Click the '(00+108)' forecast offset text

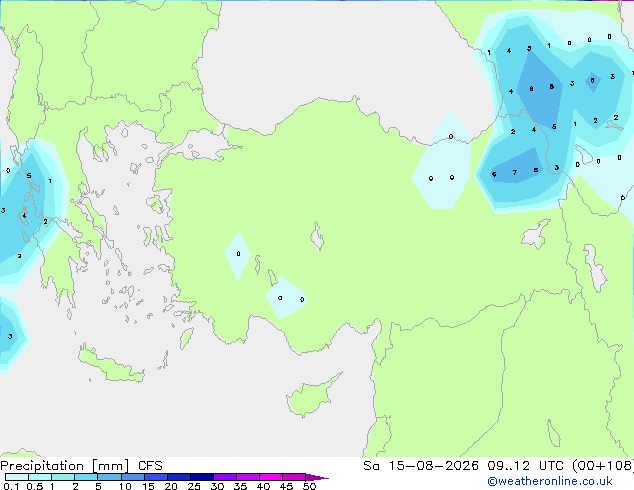pyautogui.click(x=603, y=466)
